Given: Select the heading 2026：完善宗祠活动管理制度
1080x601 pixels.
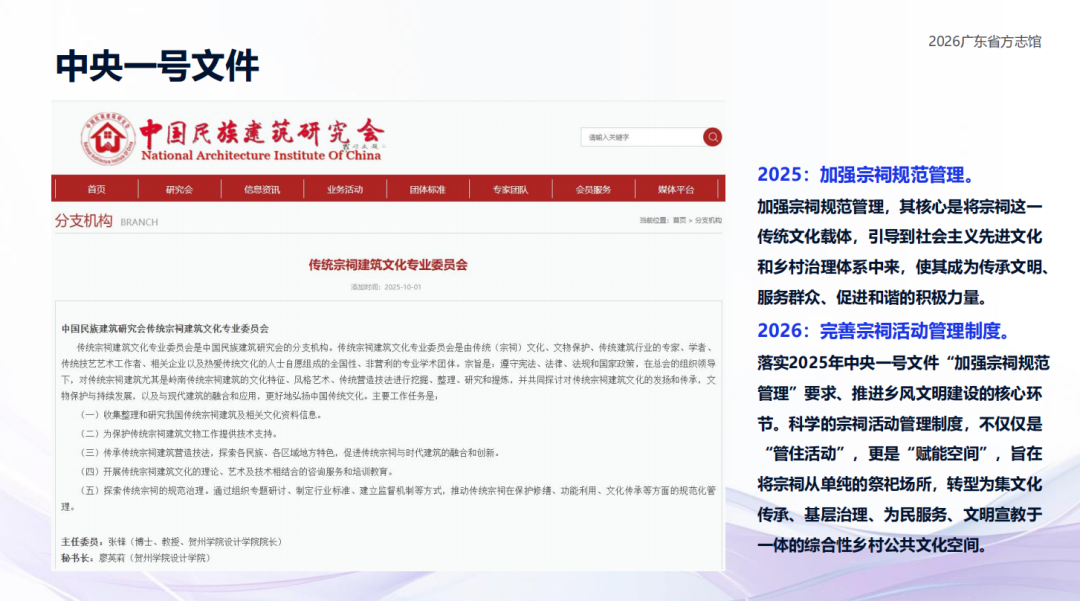Looking at the screenshot, I should pos(884,331).
